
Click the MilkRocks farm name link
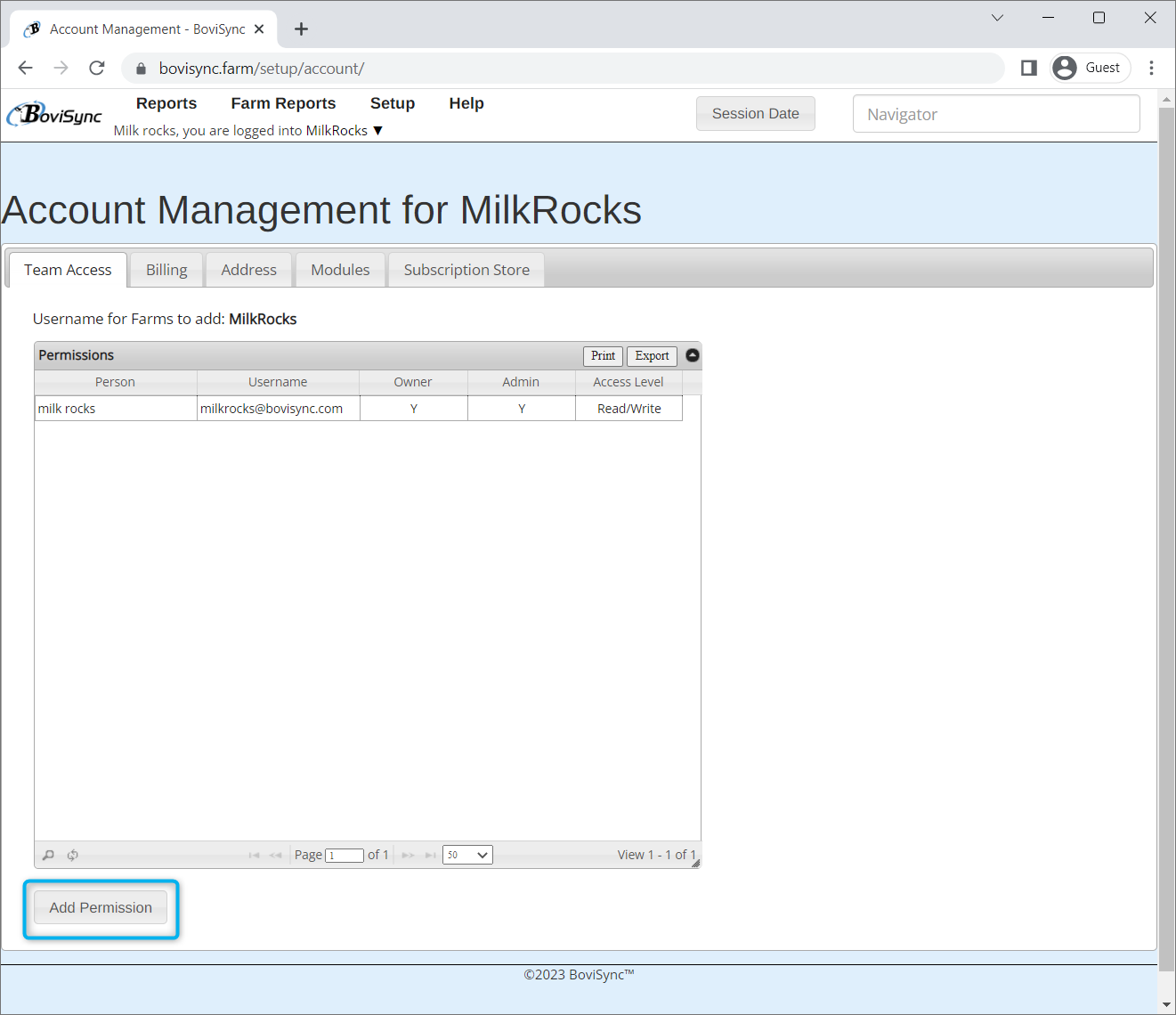(x=337, y=131)
